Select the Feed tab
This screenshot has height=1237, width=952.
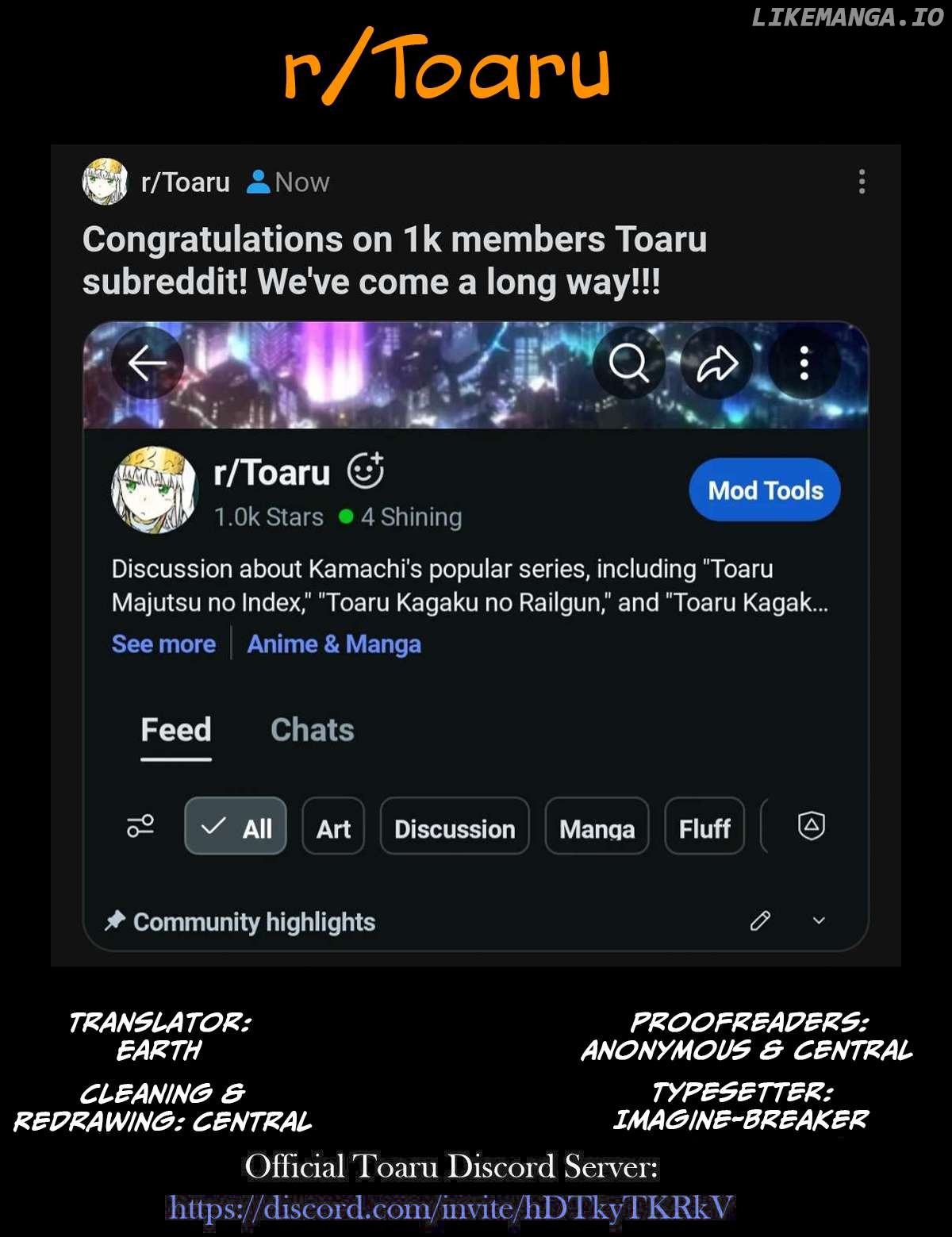pyautogui.click(x=176, y=730)
